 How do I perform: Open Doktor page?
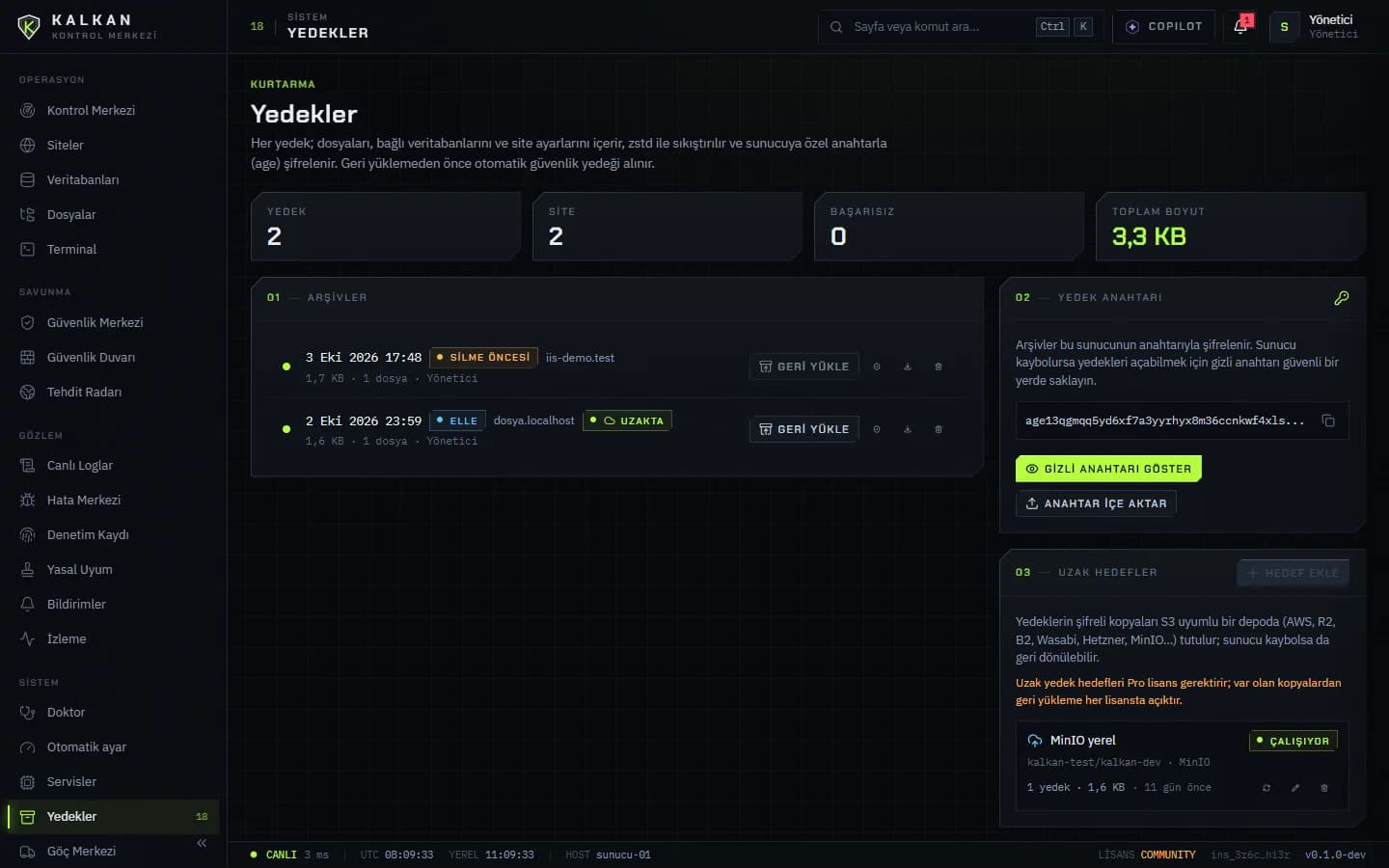coord(114,712)
